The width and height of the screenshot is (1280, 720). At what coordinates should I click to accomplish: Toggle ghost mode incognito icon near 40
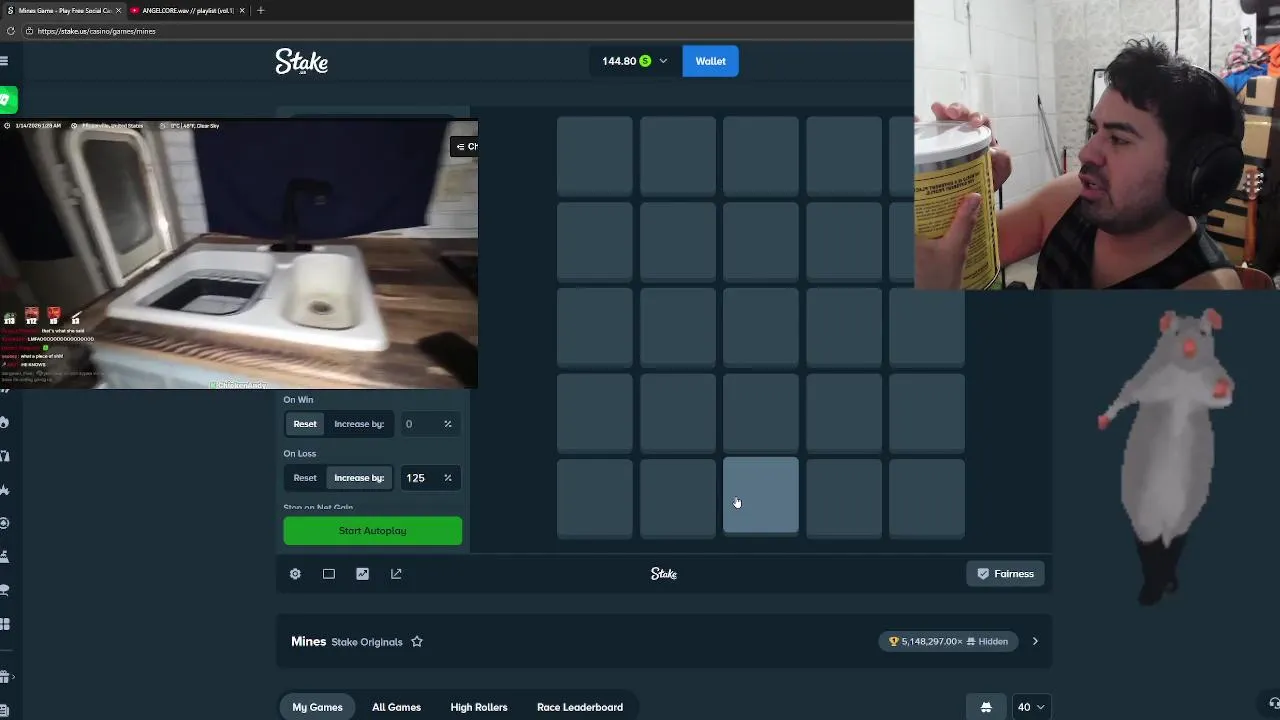tap(986, 707)
